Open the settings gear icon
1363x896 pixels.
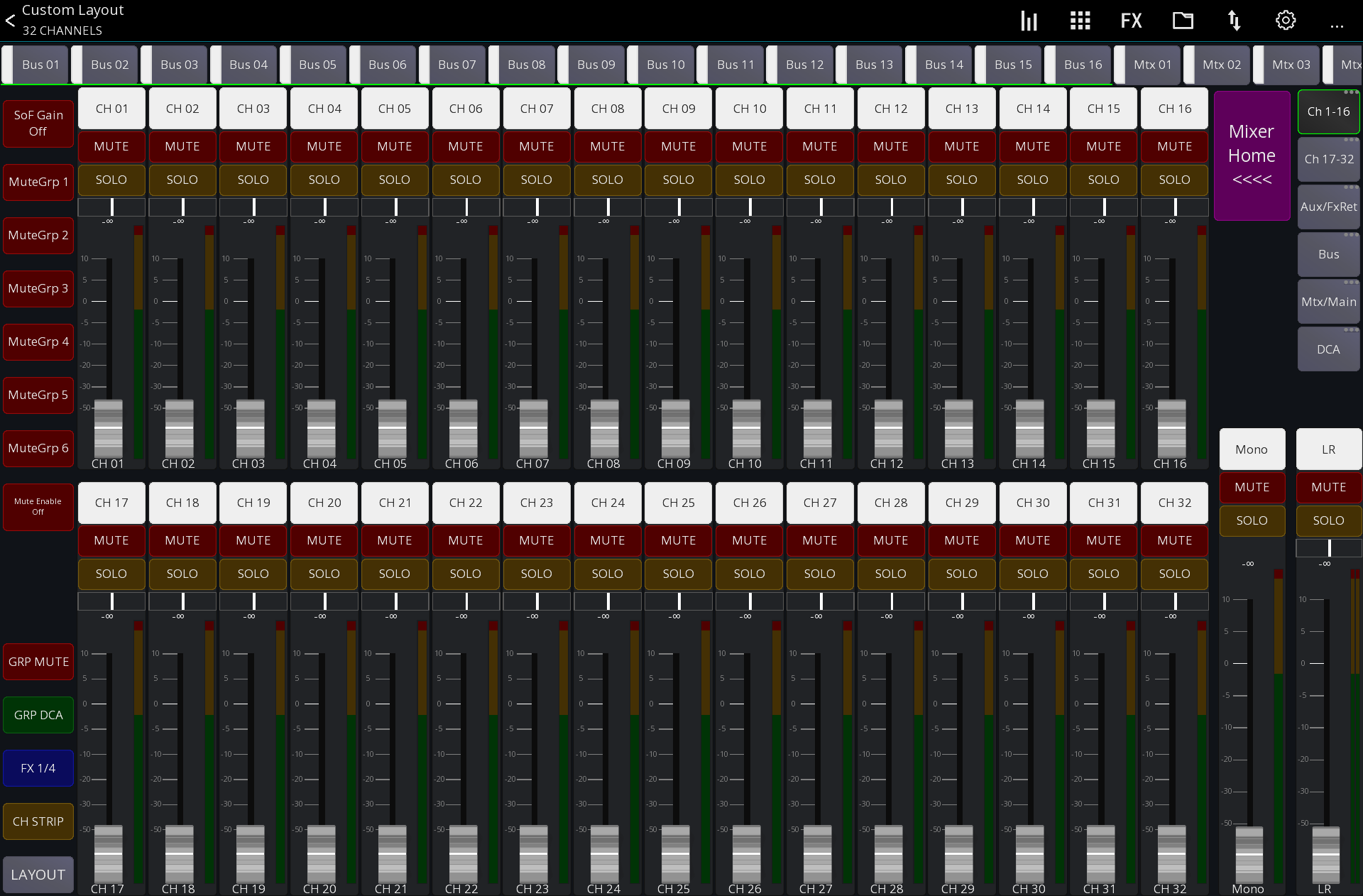[1286, 21]
